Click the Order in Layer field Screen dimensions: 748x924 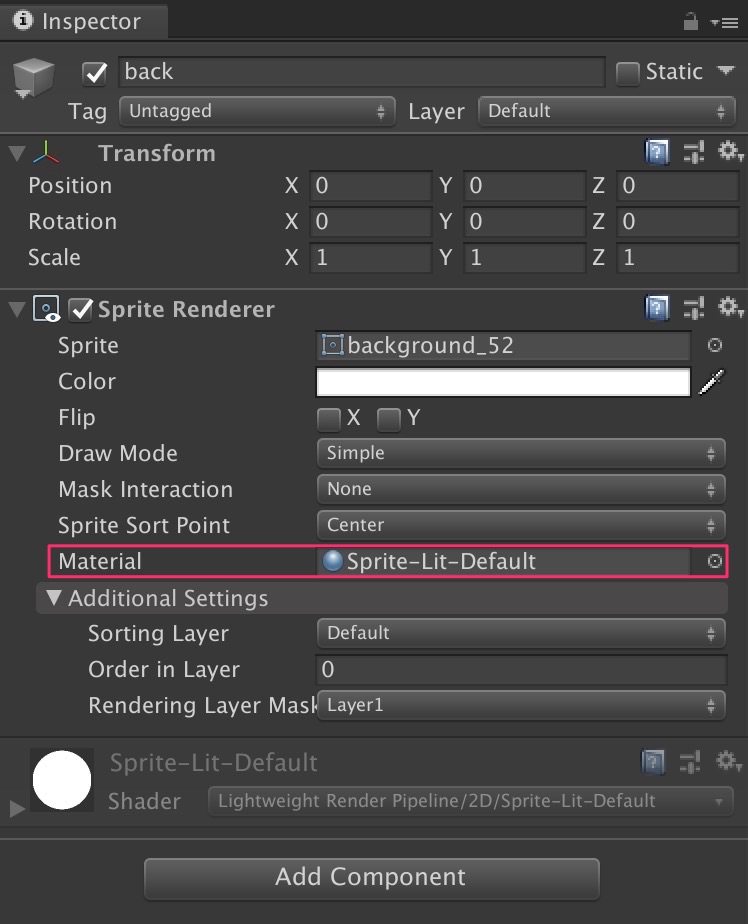click(x=521, y=670)
